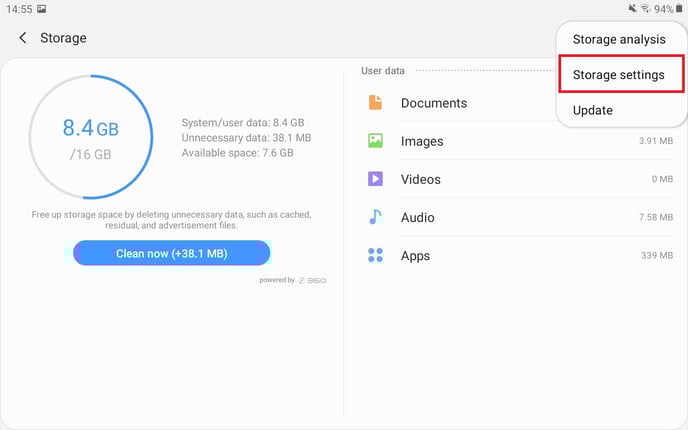The height and width of the screenshot is (430, 688).
Task: Tap the circular 8.4 GB usage gauge
Action: click(x=91, y=137)
